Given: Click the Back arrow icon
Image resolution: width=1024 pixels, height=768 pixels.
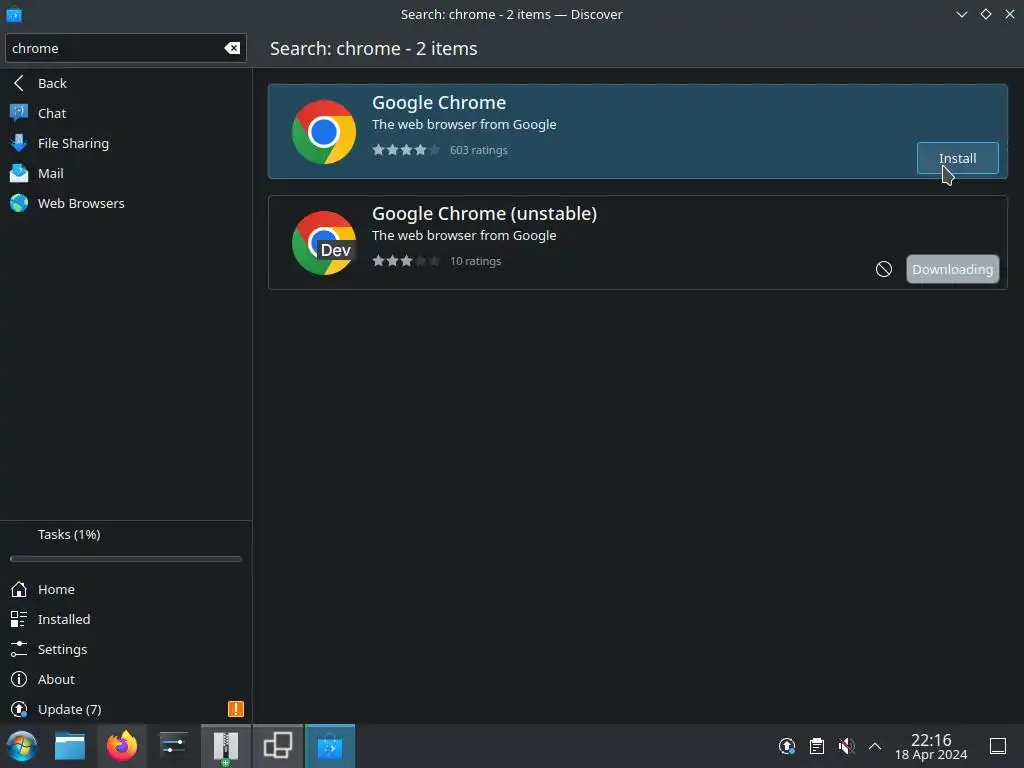Looking at the screenshot, I should coord(19,83).
